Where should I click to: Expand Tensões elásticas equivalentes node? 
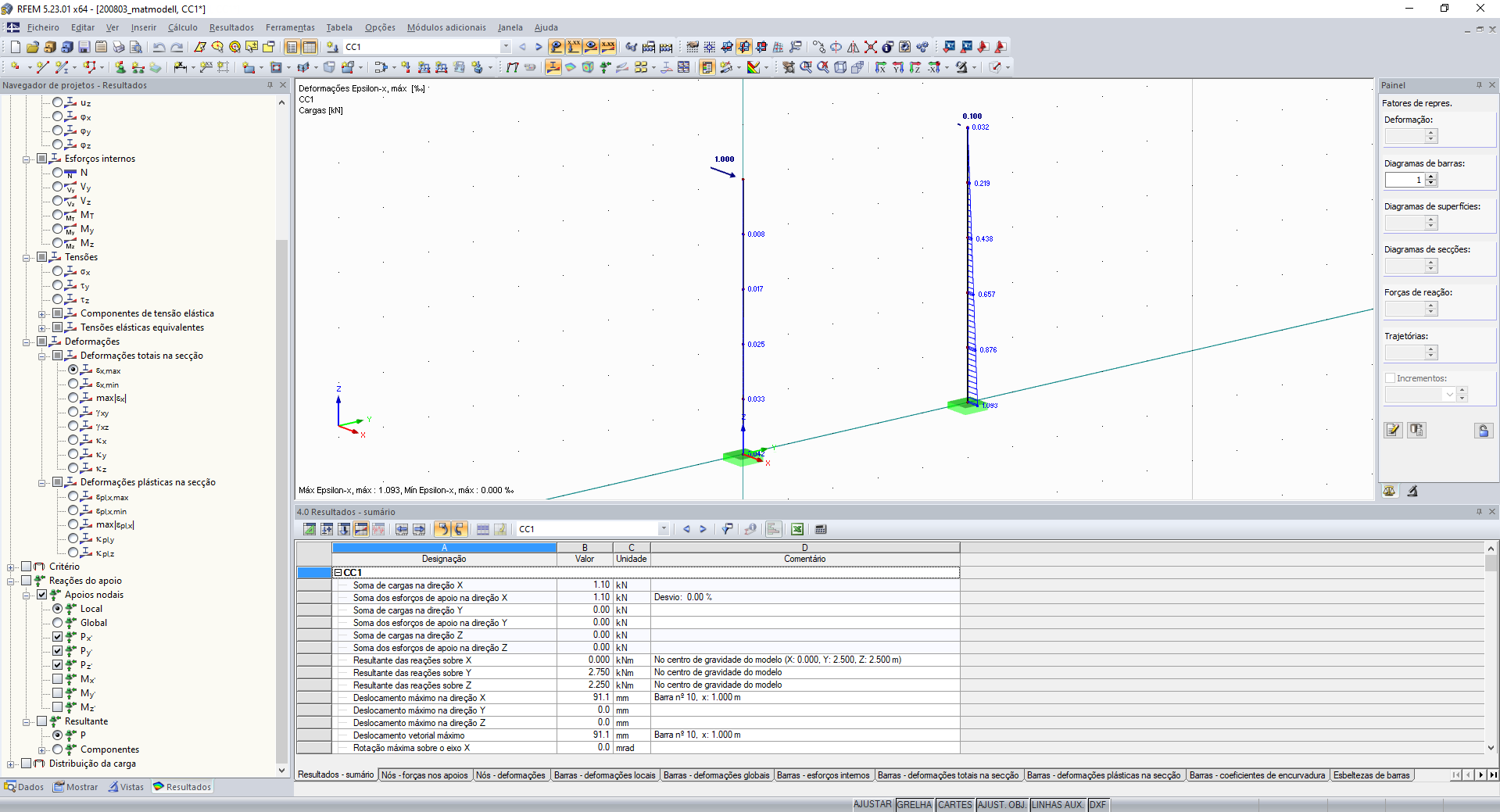pyautogui.click(x=42, y=327)
